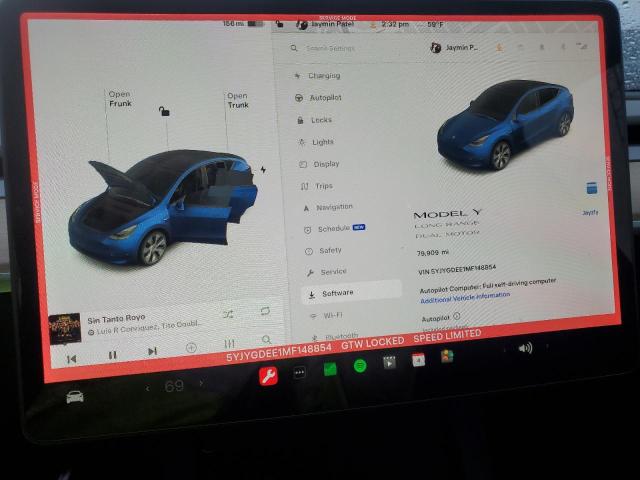Open the Trips settings menu
This screenshot has height=480, width=640.
click(x=317, y=186)
